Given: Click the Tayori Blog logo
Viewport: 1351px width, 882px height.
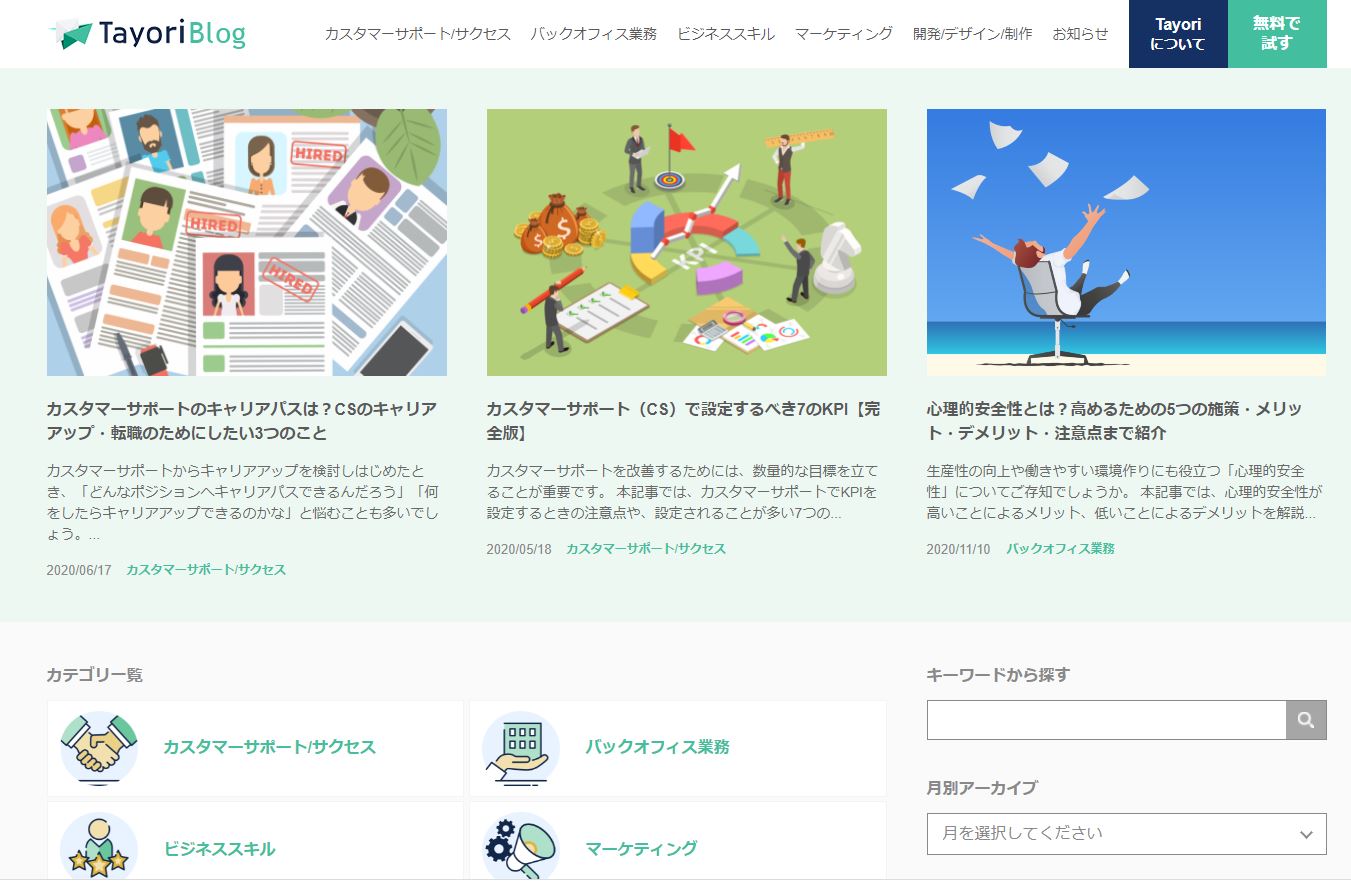Looking at the screenshot, I should click(147, 34).
